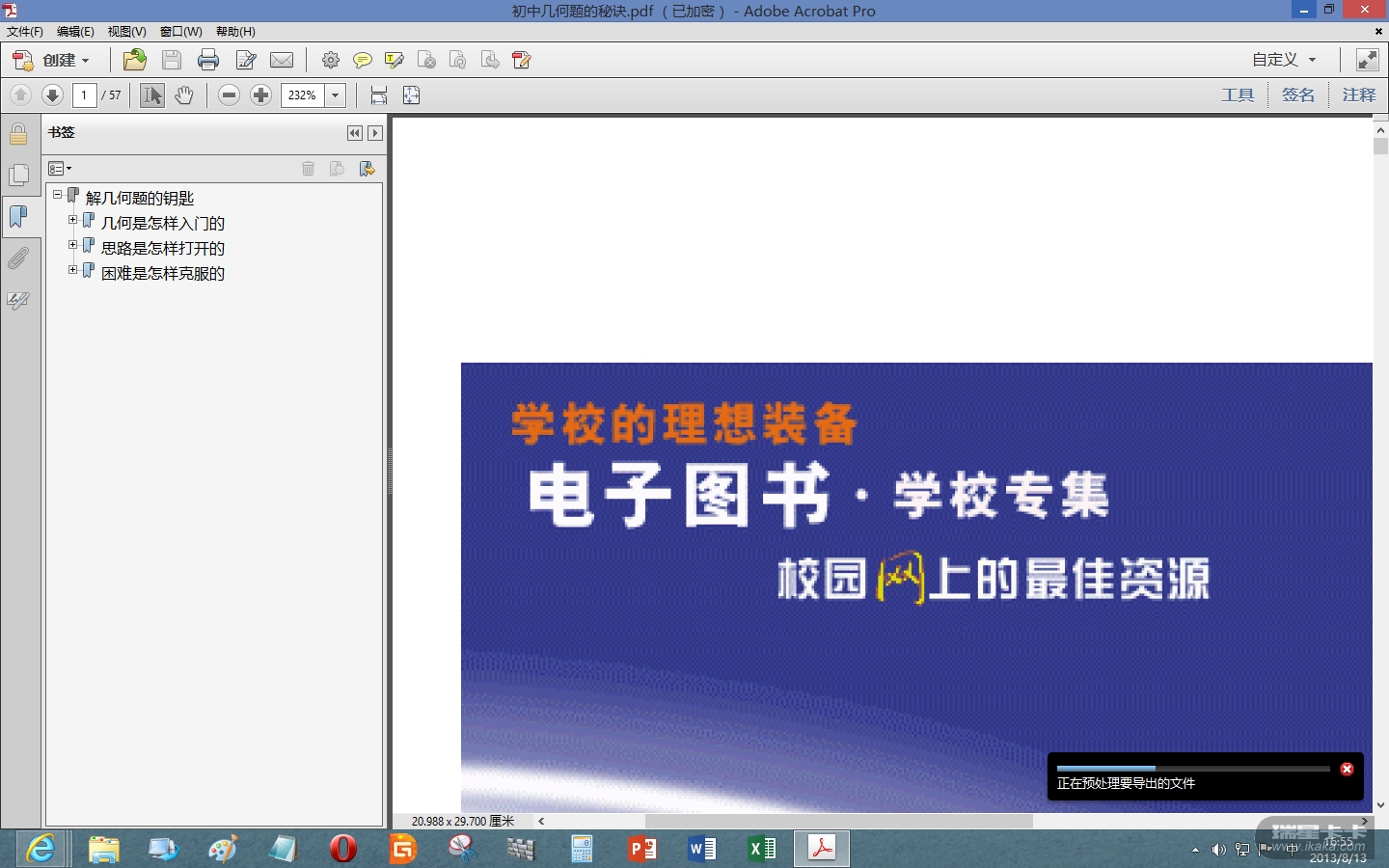Click the gear settings toolbar icon
1389x868 pixels.
coord(331,60)
